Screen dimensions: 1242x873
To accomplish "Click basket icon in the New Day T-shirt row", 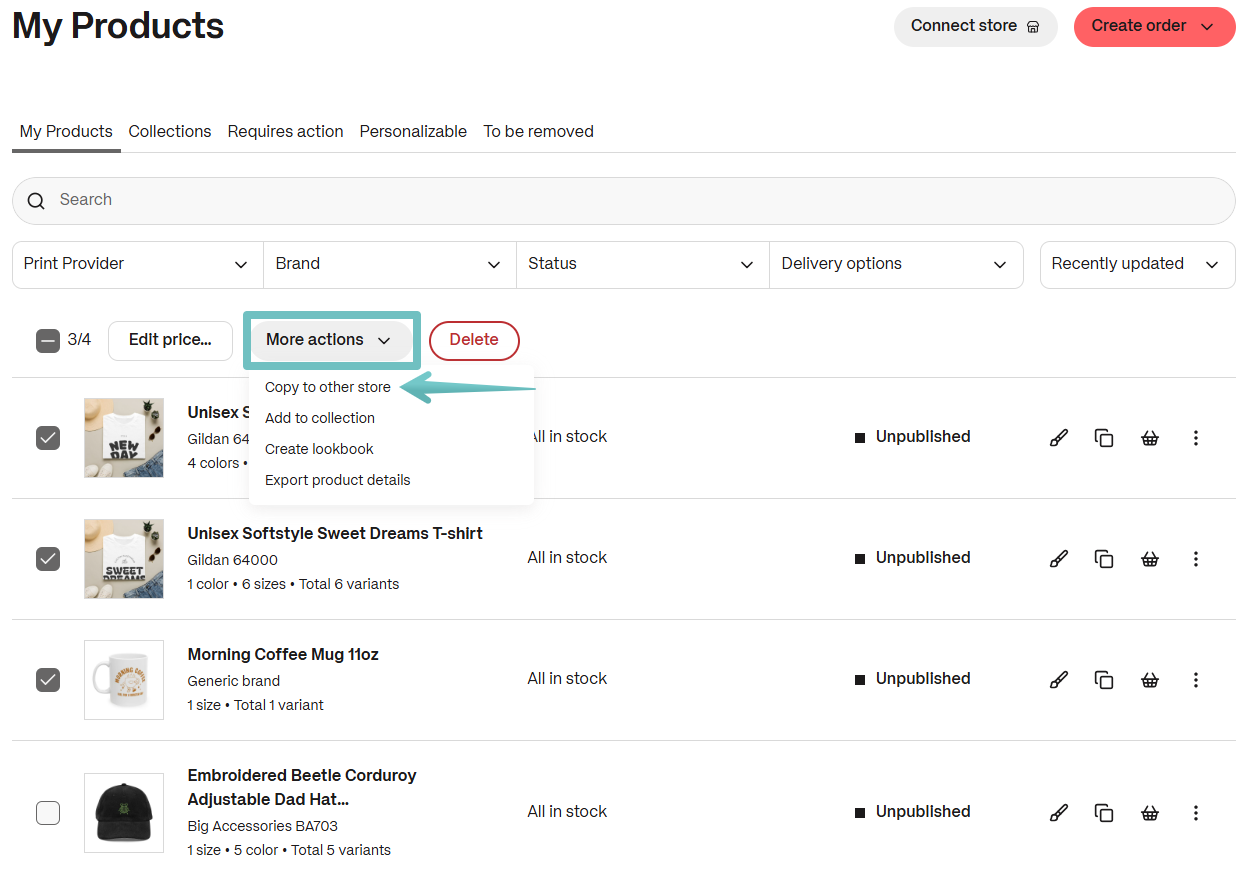I will (x=1150, y=438).
